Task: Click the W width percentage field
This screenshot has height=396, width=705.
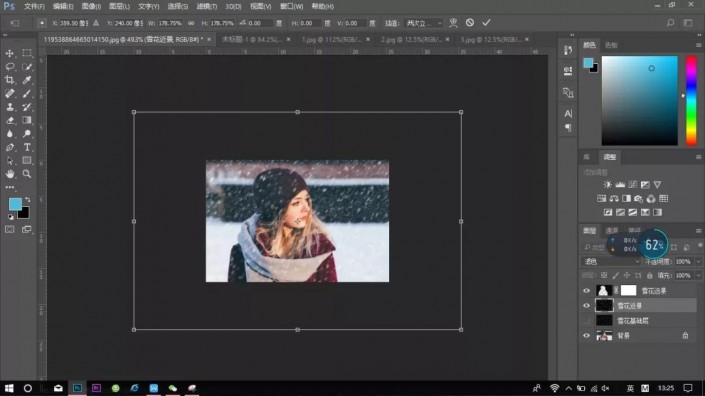Action: coord(170,23)
